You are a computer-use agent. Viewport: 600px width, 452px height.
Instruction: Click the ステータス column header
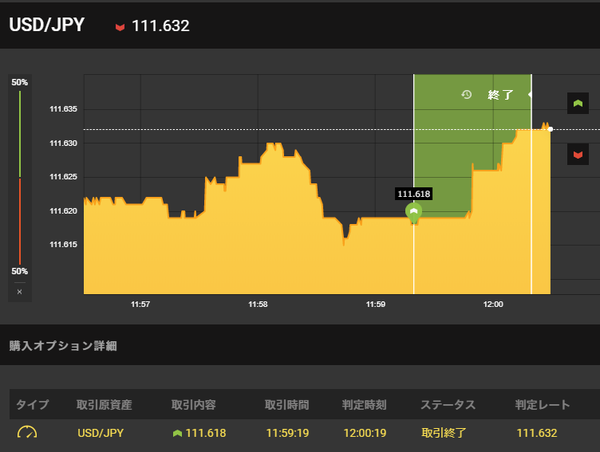(x=448, y=405)
